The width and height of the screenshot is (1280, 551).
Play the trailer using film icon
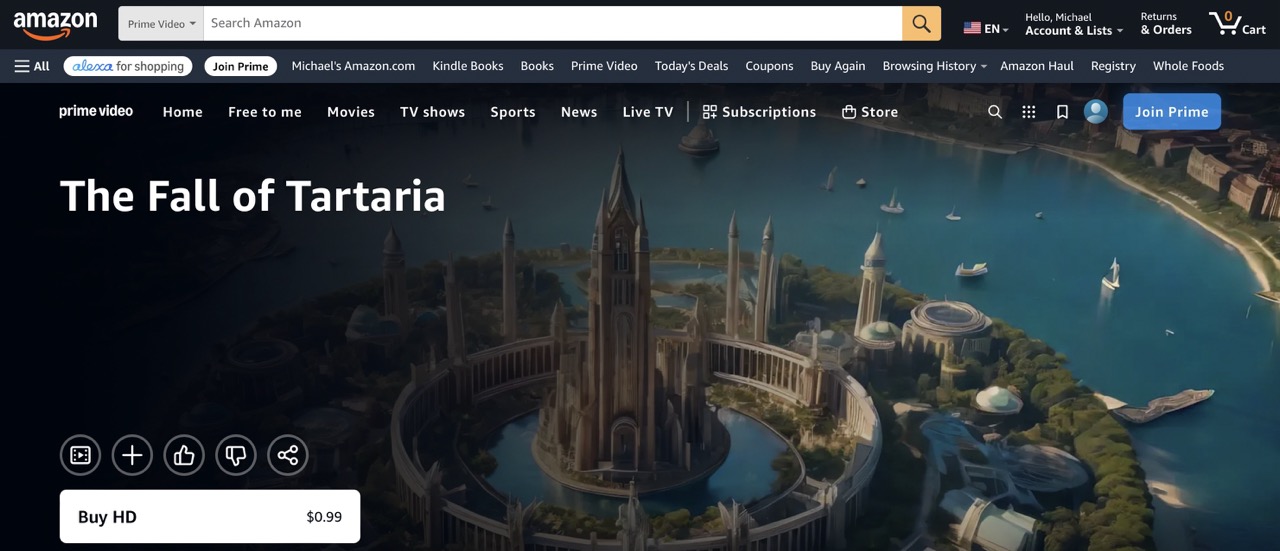coord(80,456)
